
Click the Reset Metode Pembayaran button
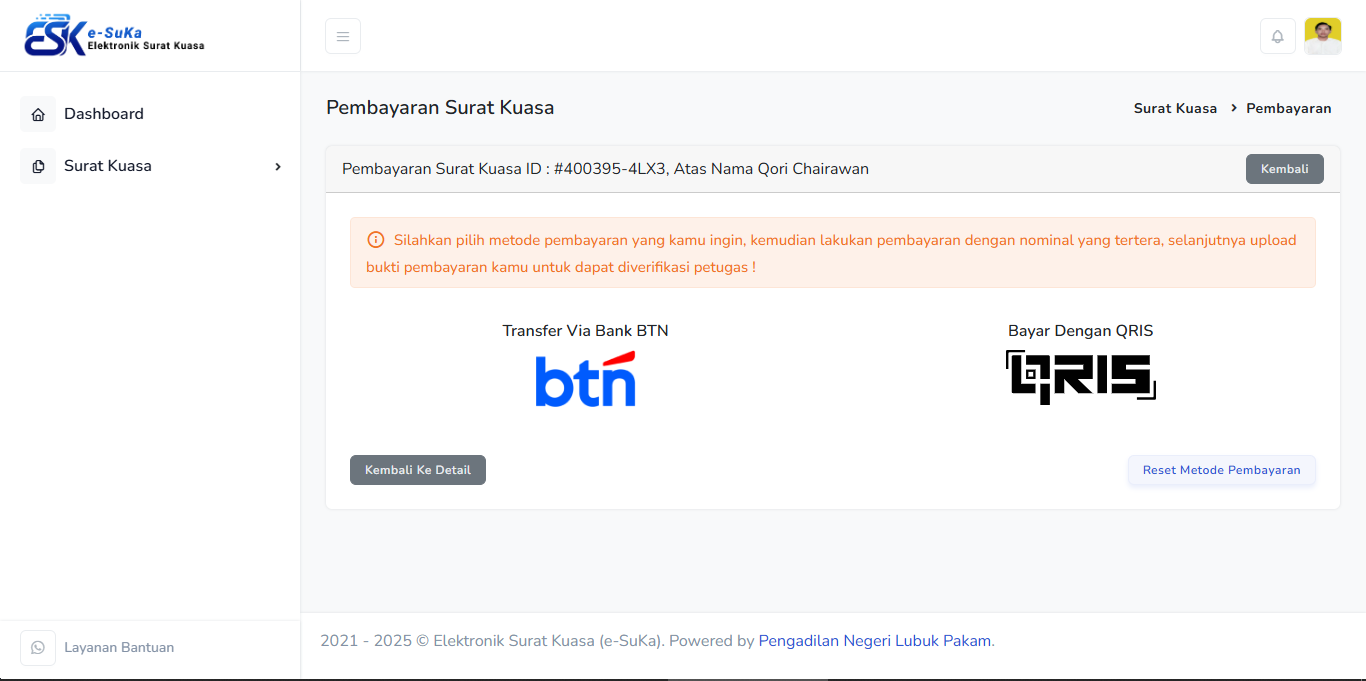[x=1221, y=470]
